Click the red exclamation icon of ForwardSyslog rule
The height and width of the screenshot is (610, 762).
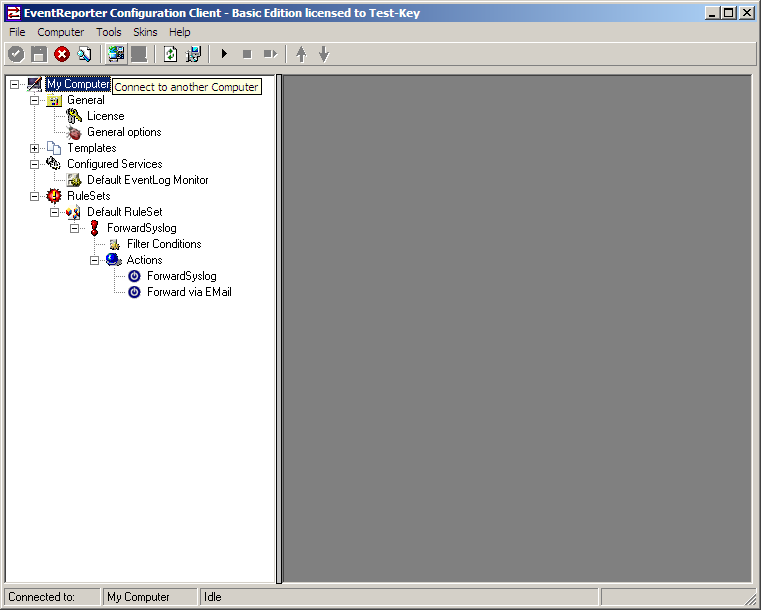click(x=94, y=228)
